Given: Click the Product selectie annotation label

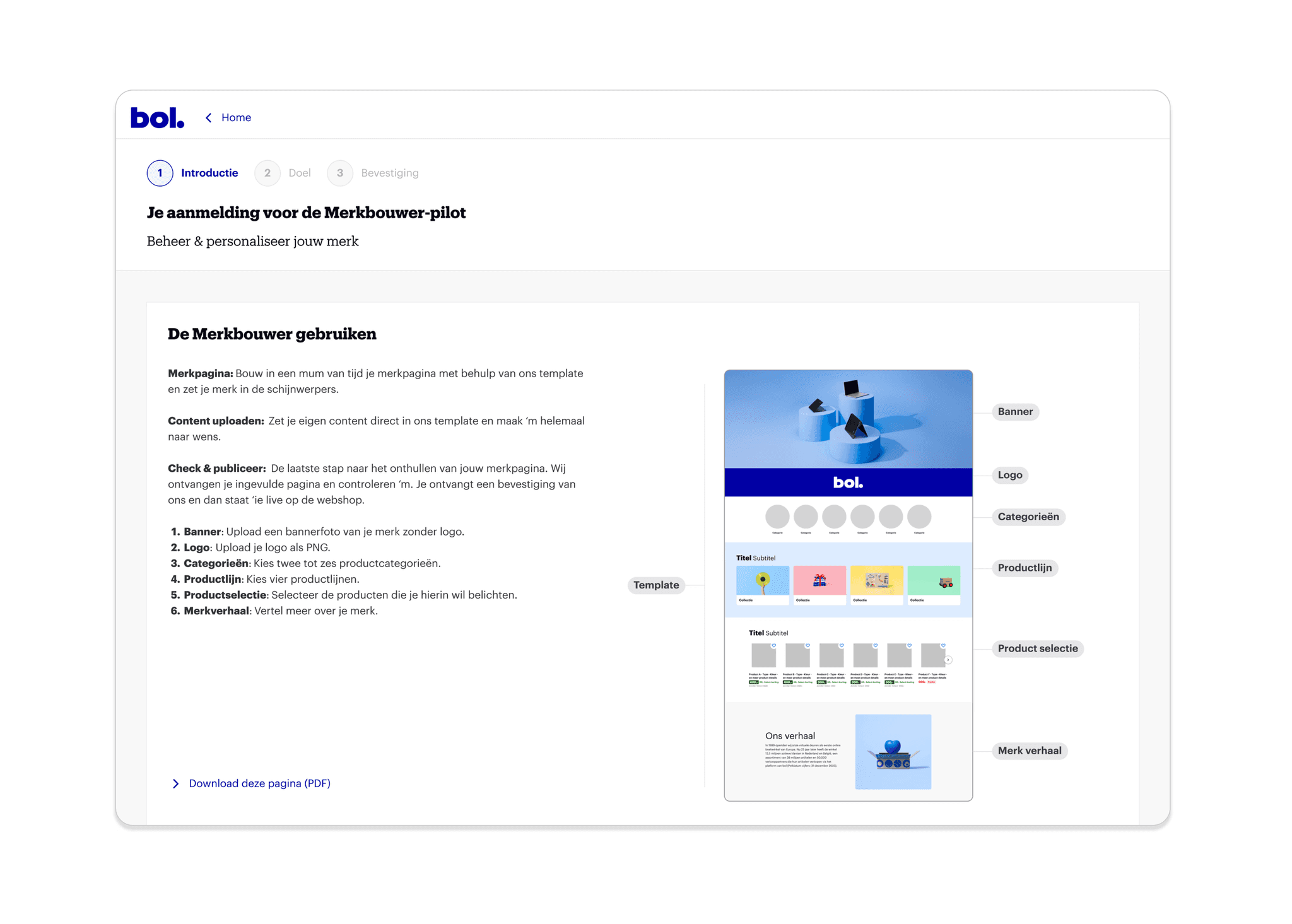Looking at the screenshot, I should pos(1037,648).
